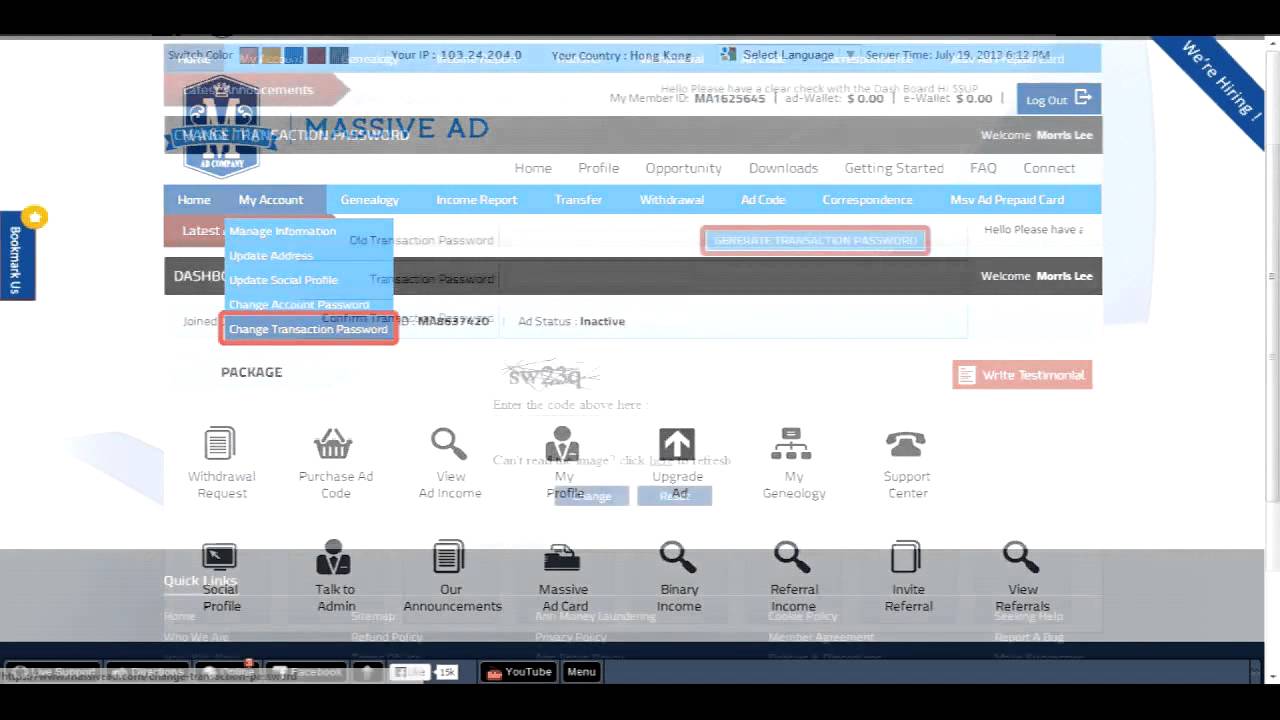Click the Invite Referral icon
Viewport: 1280px width, 720px height.
(906, 557)
